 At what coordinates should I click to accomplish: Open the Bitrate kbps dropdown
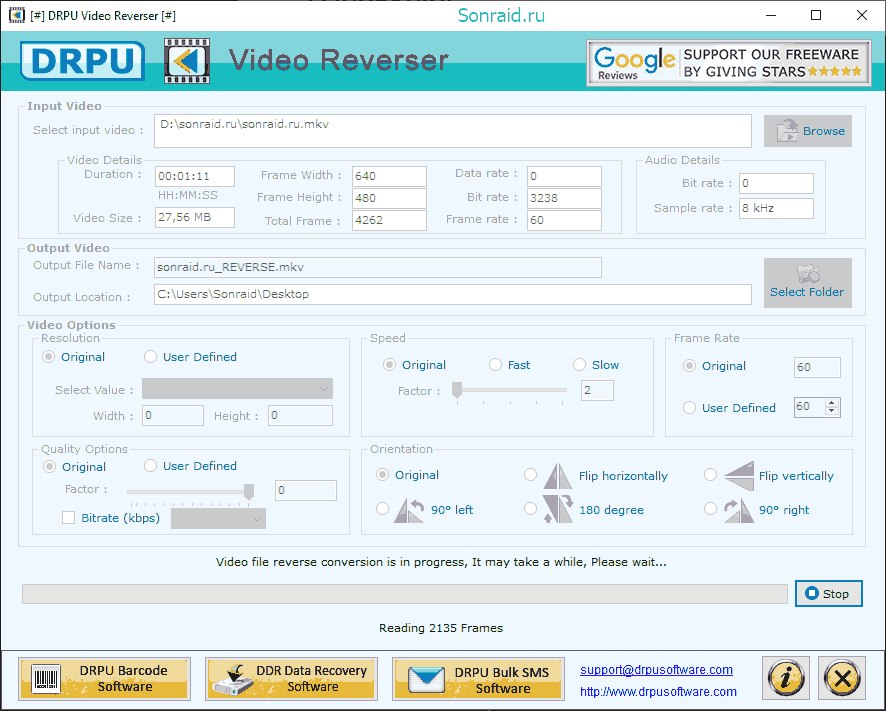218,518
